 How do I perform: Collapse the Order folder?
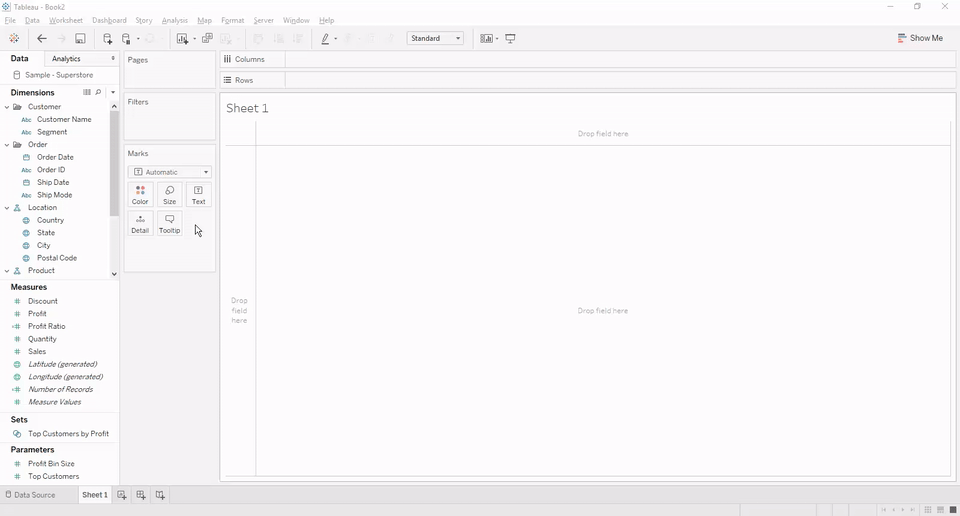[7, 144]
